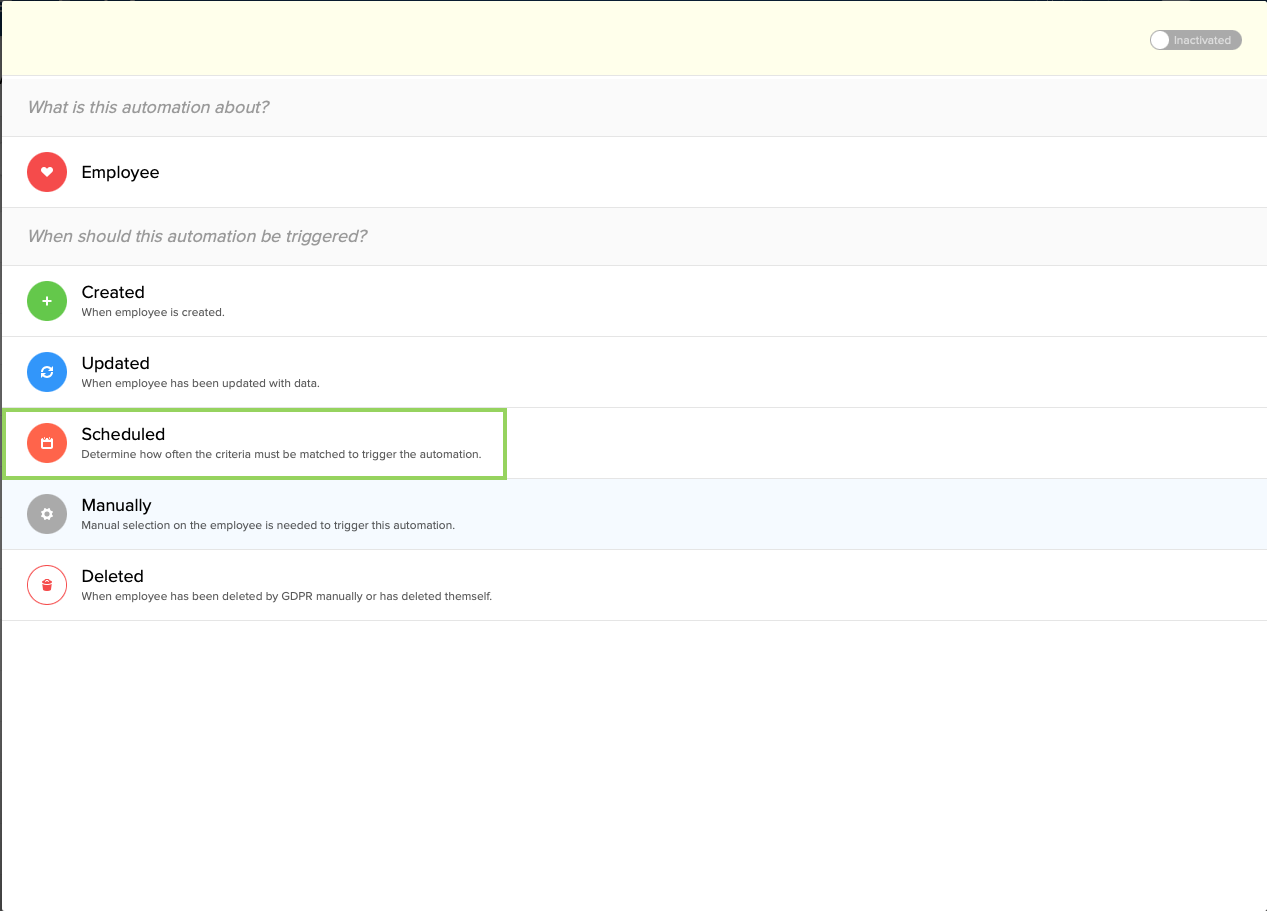Pick the Manually trigger title
The image size is (1267, 911).
[x=116, y=505]
